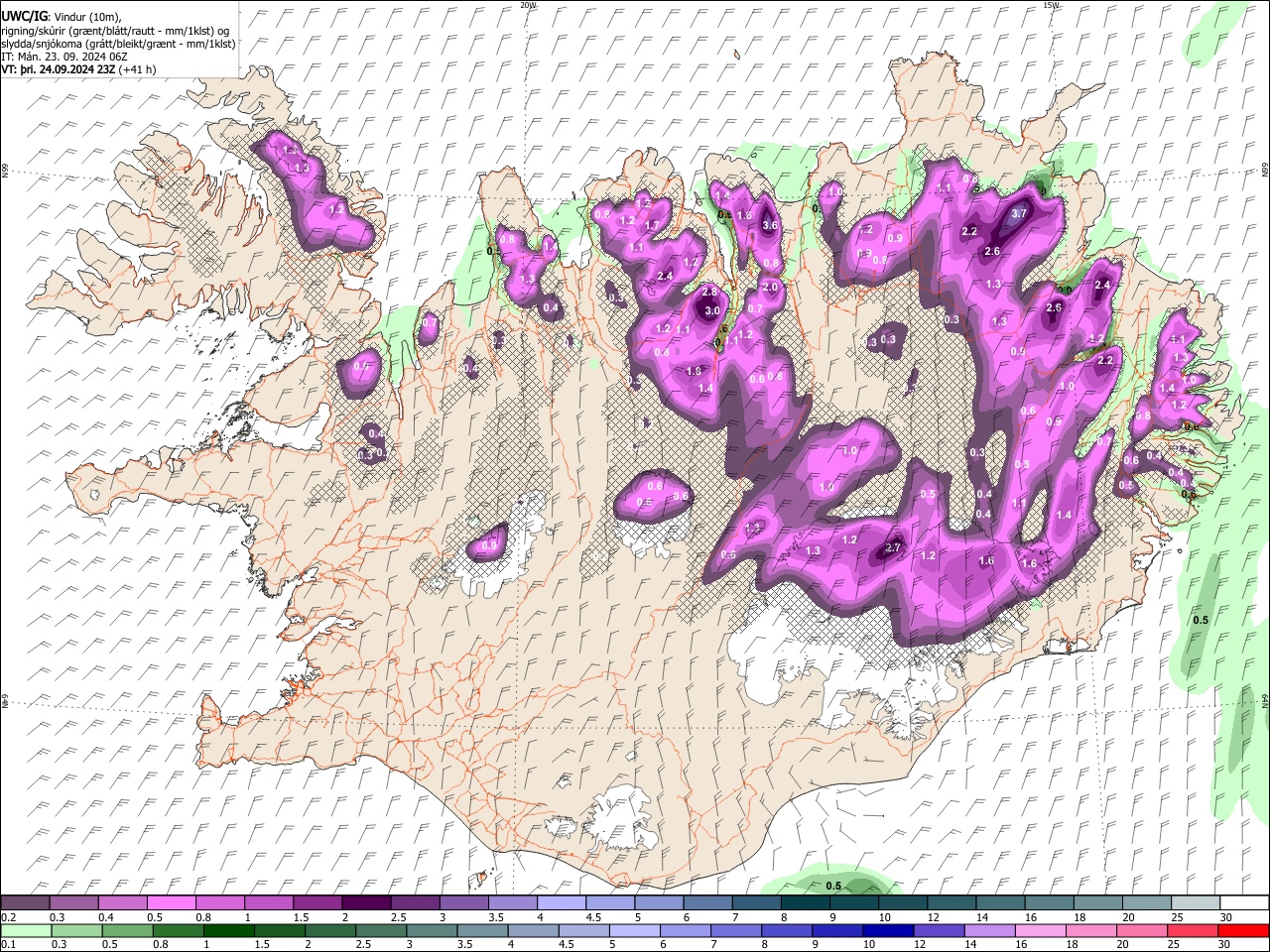Click the 3.6 snowfall value on the map
The height and width of the screenshot is (952, 1270).
(769, 225)
